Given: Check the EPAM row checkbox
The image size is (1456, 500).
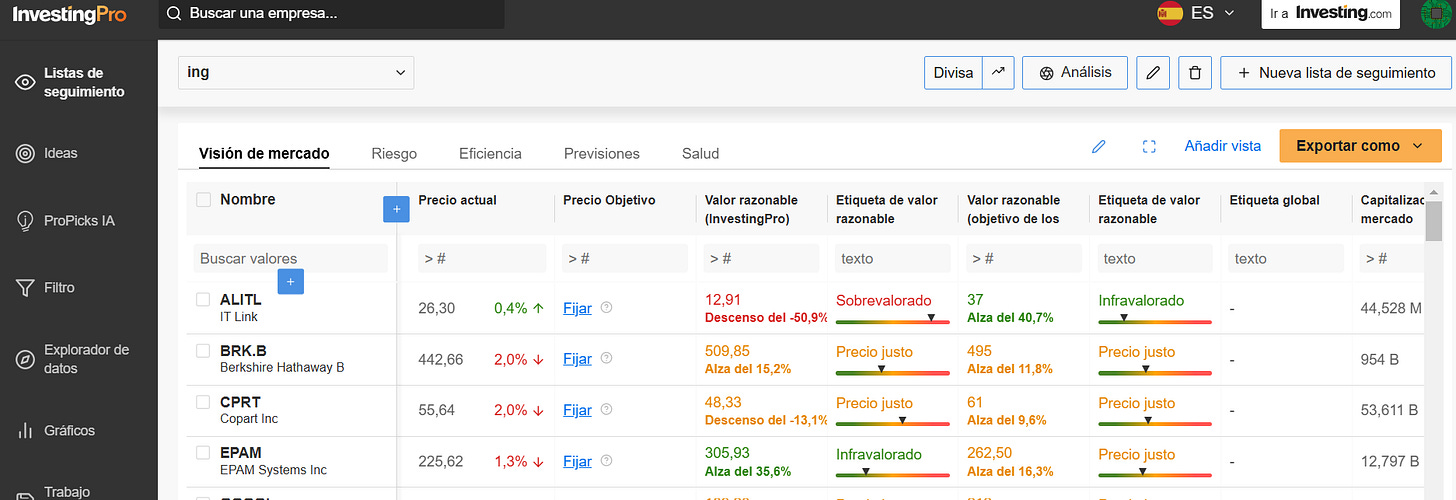Looking at the screenshot, I should pyautogui.click(x=203, y=453).
